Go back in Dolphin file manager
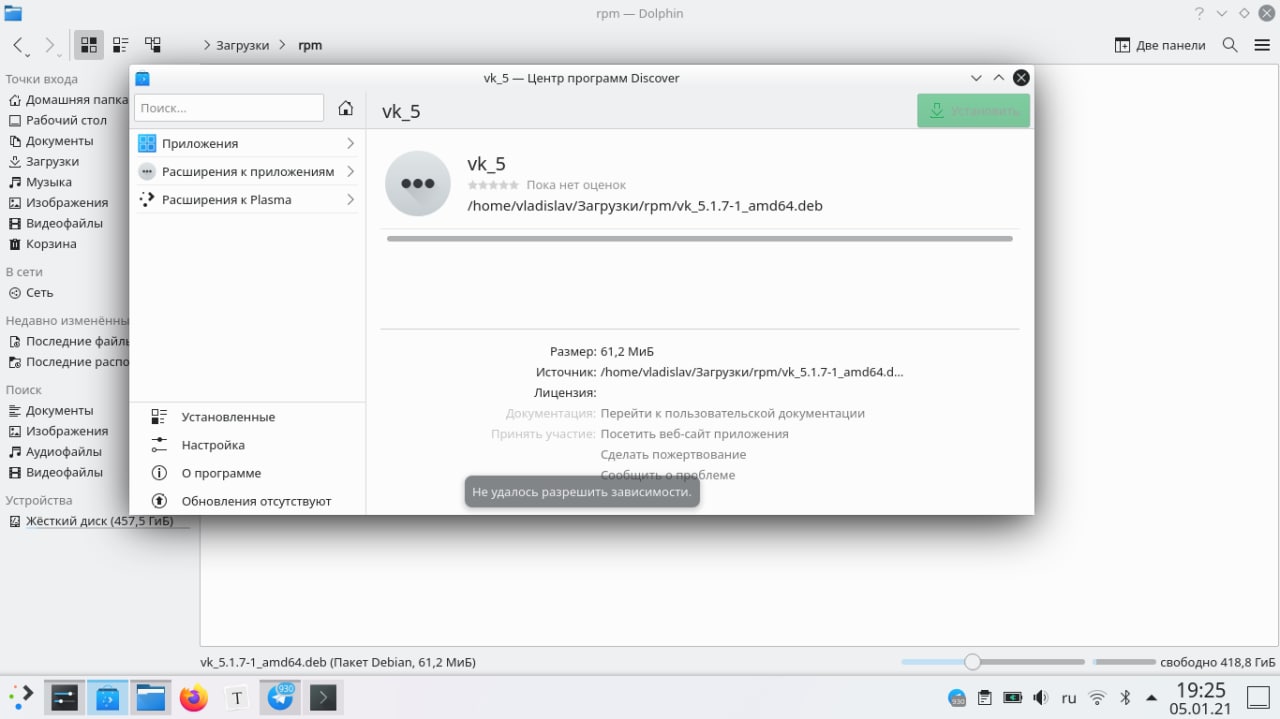 click(x=18, y=45)
